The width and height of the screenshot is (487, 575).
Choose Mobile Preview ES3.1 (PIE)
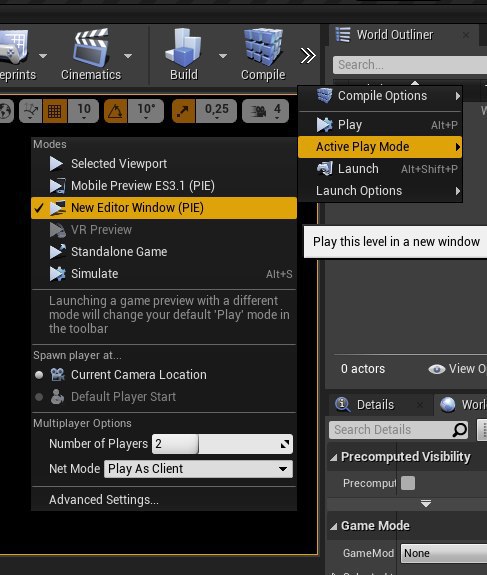(164, 186)
